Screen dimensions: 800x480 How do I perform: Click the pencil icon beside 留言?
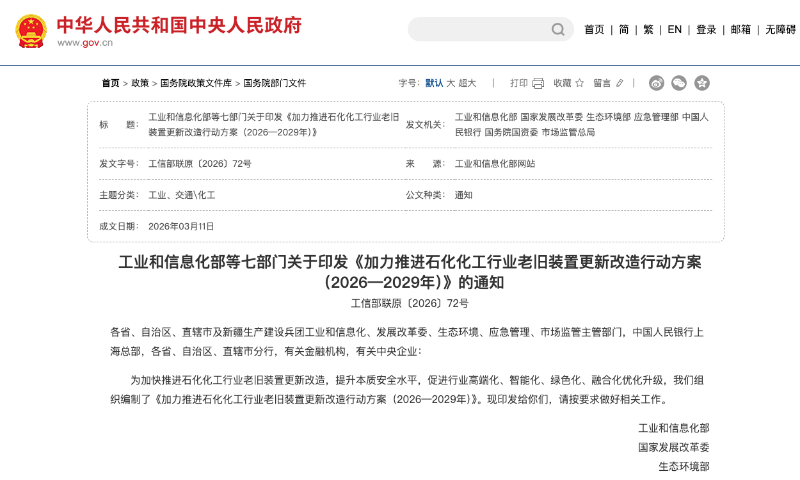(x=619, y=83)
